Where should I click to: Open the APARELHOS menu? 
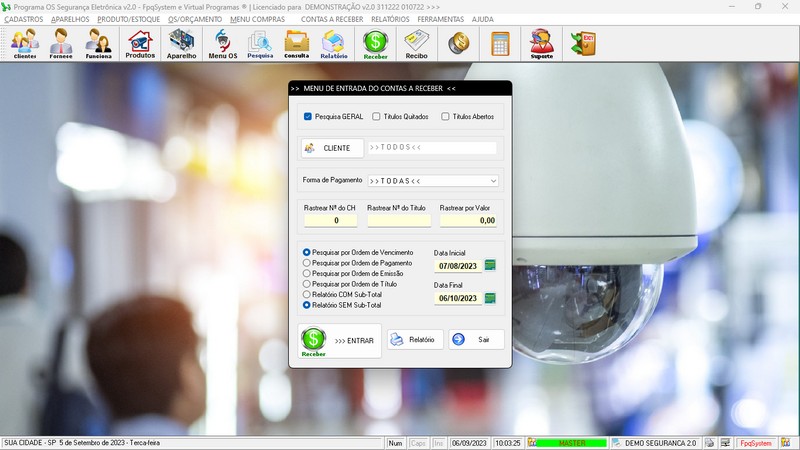coord(70,19)
